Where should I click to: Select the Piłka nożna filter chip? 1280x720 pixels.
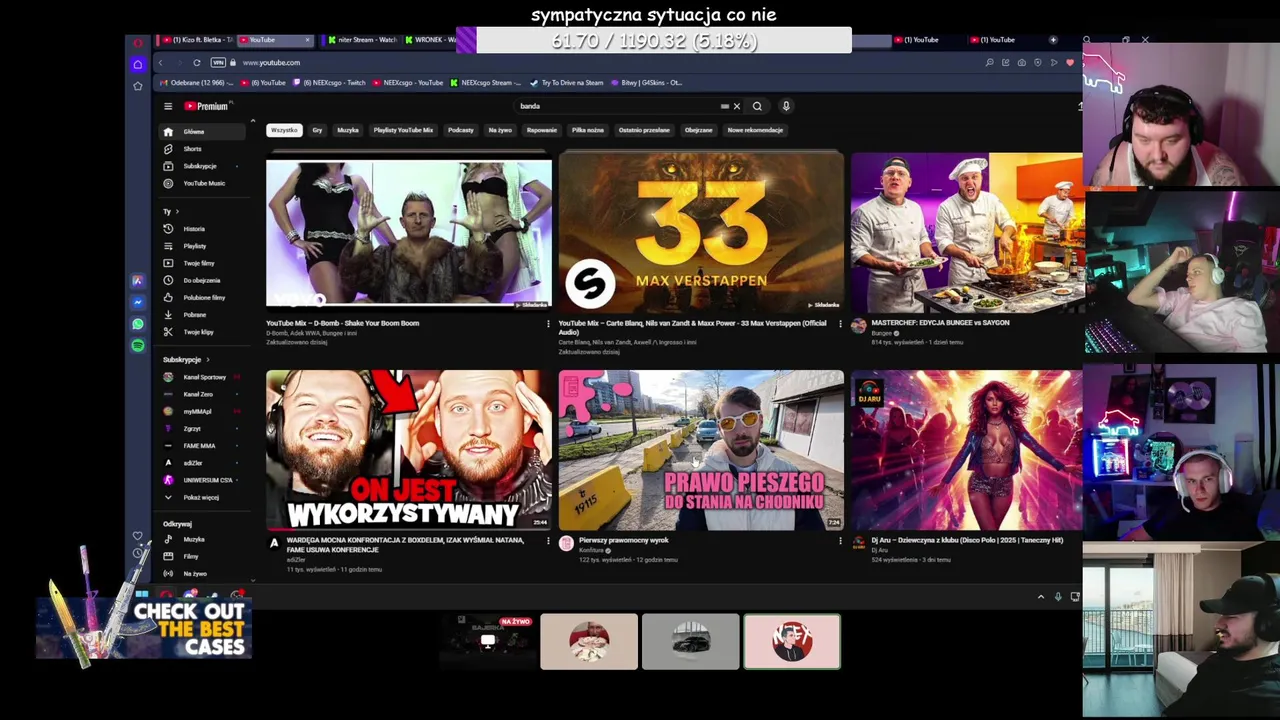coord(588,130)
